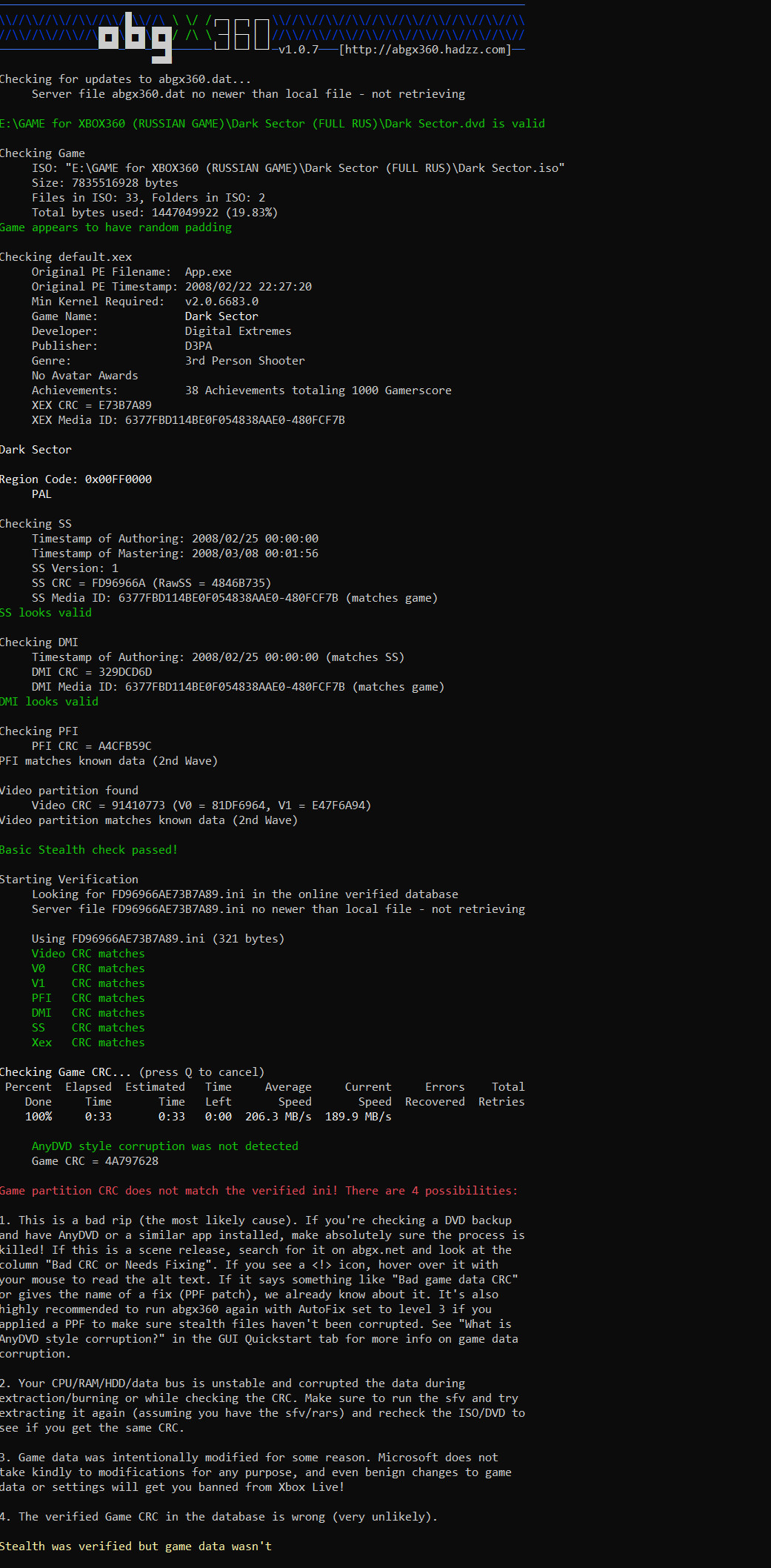Click the 'Video CRC = 91410773' line
The height and width of the screenshot is (1568, 771).
point(201,805)
